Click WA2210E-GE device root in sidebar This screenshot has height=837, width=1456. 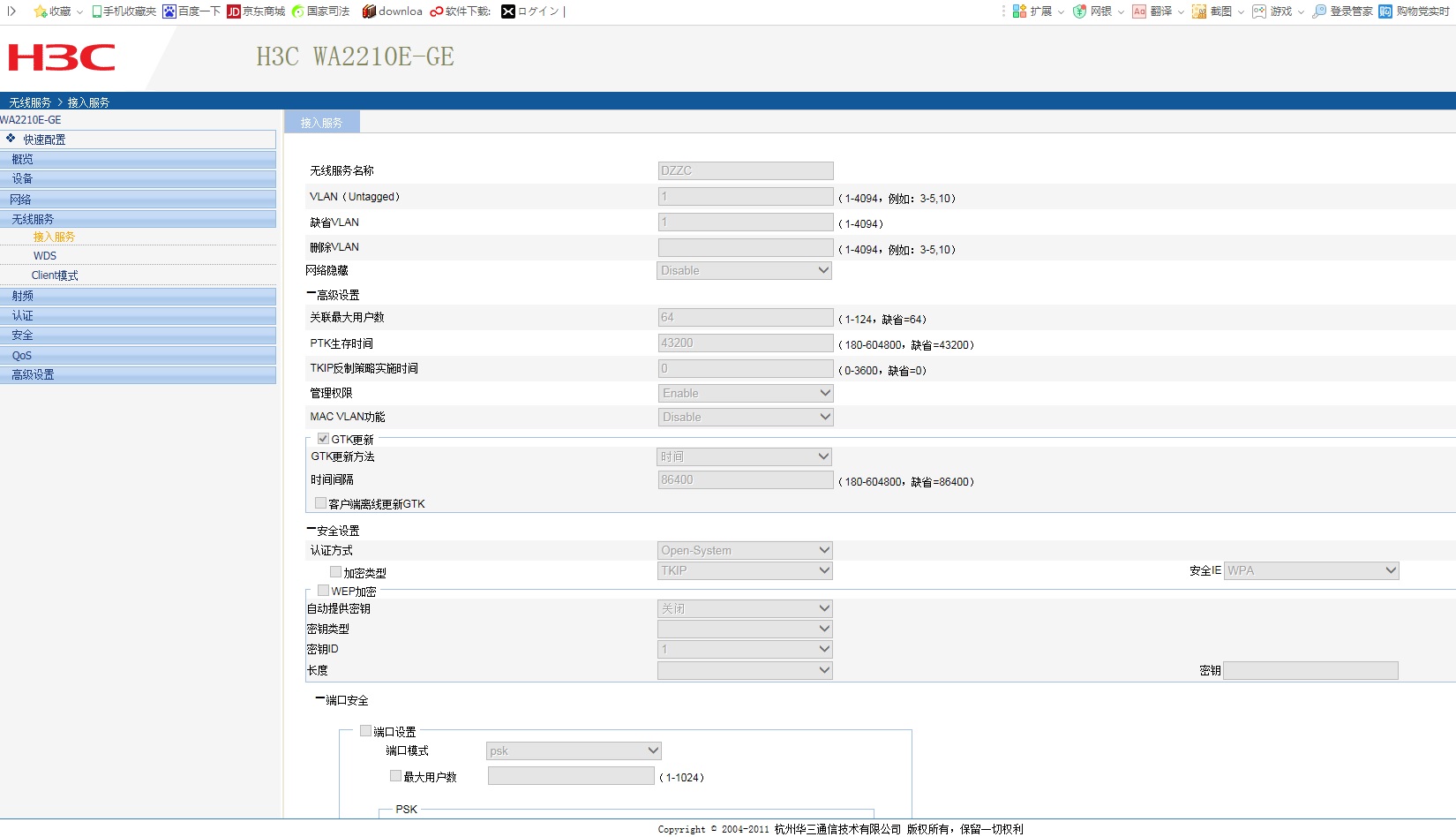(x=31, y=120)
